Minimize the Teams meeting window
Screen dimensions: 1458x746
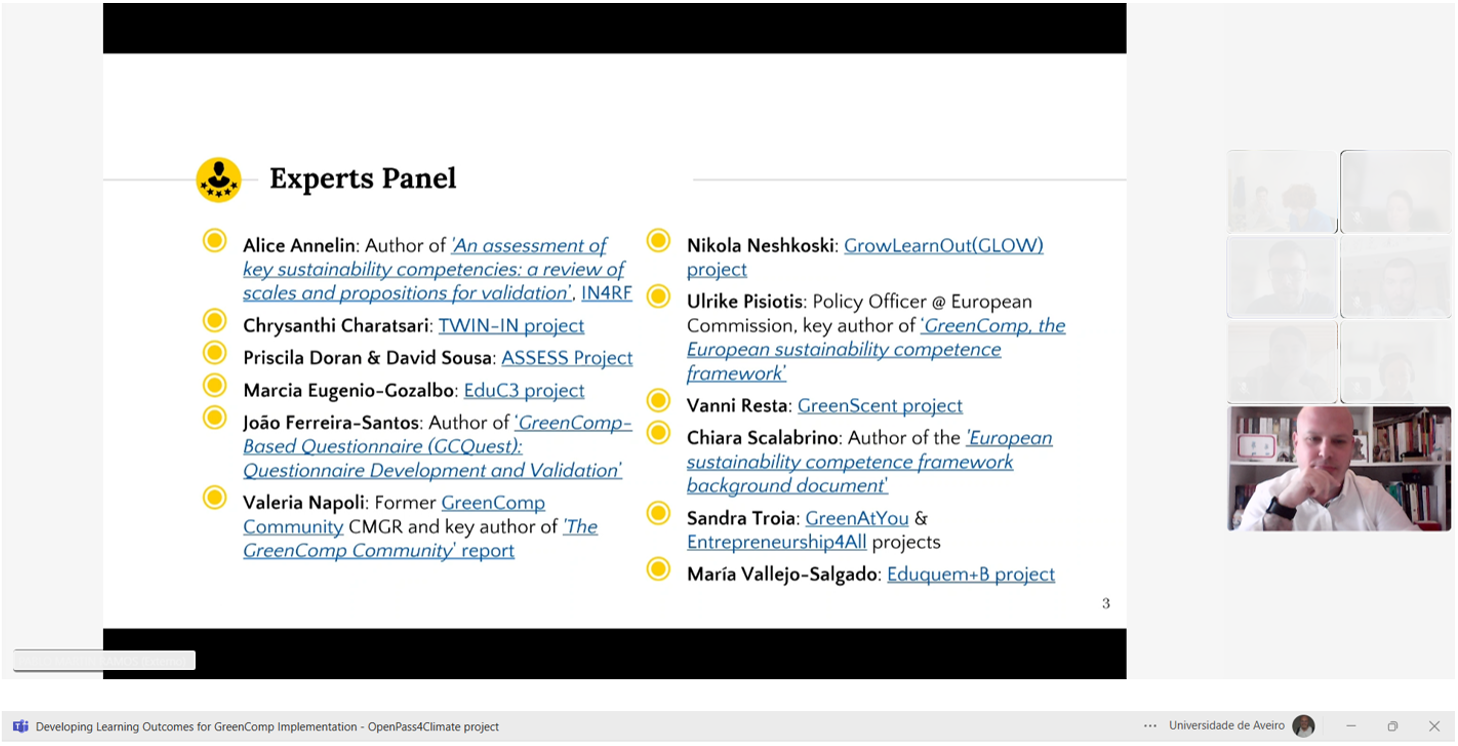pyautogui.click(x=1351, y=726)
